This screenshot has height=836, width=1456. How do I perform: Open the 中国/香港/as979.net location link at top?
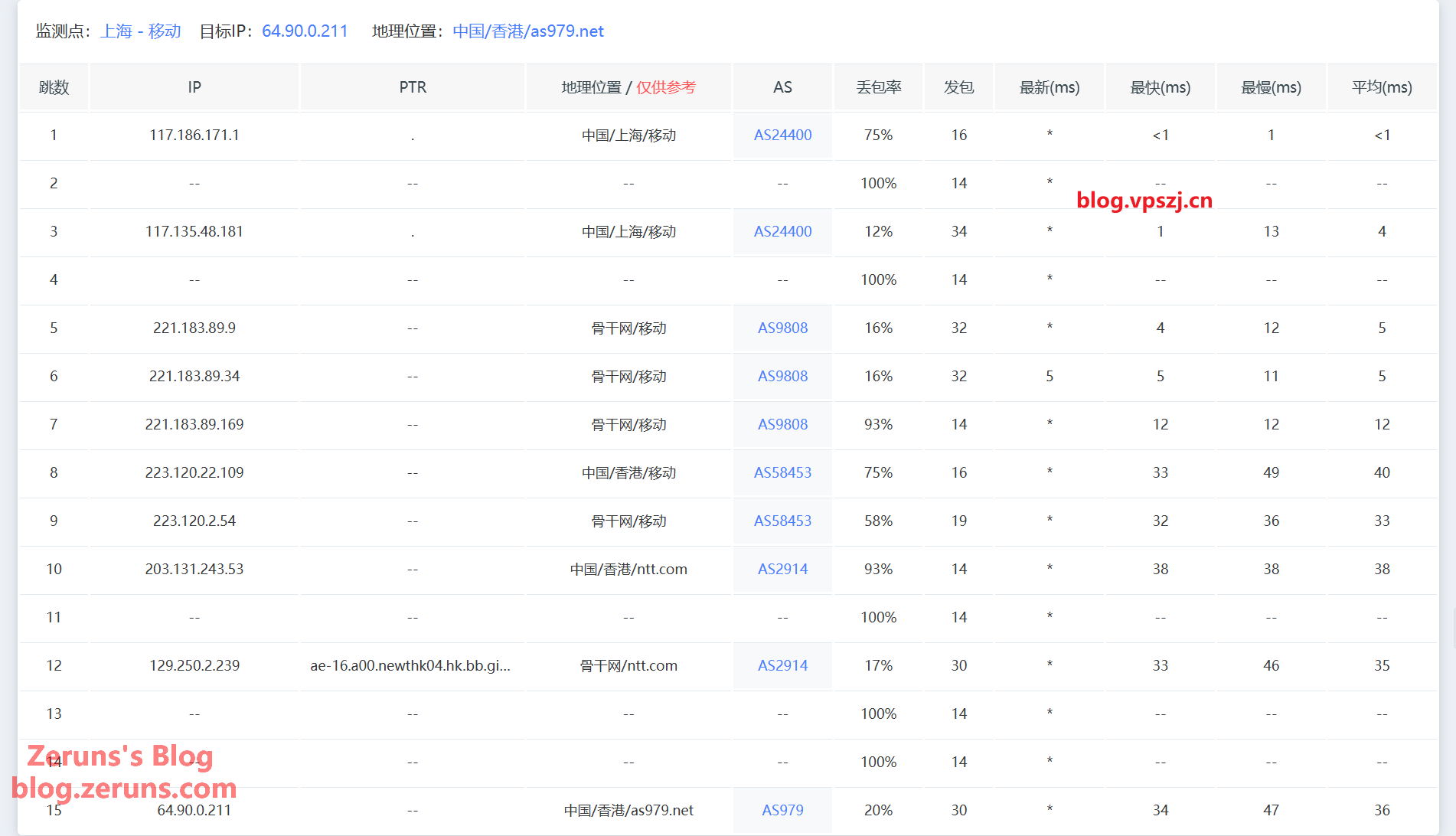point(527,31)
